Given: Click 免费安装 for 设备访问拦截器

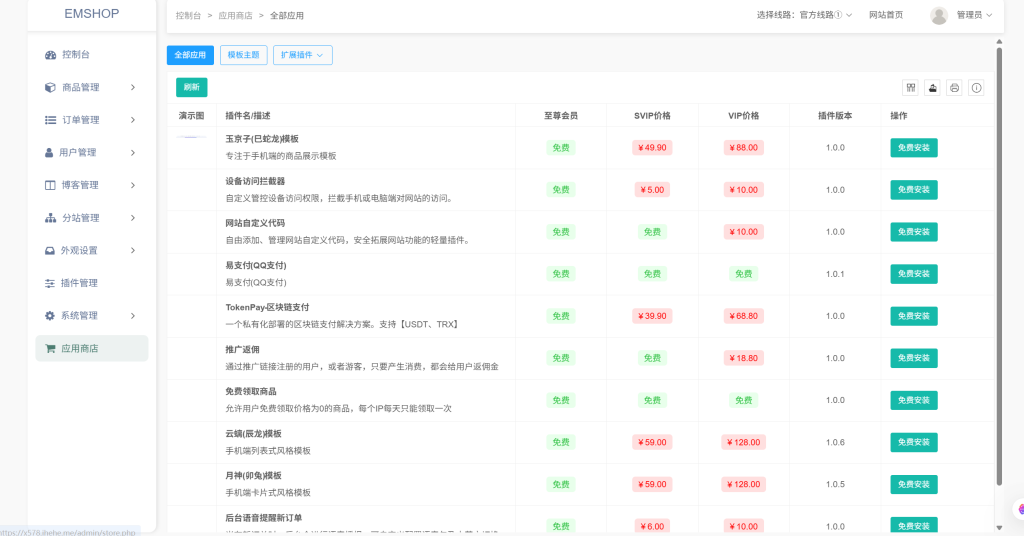Looking at the screenshot, I should [x=914, y=190].
